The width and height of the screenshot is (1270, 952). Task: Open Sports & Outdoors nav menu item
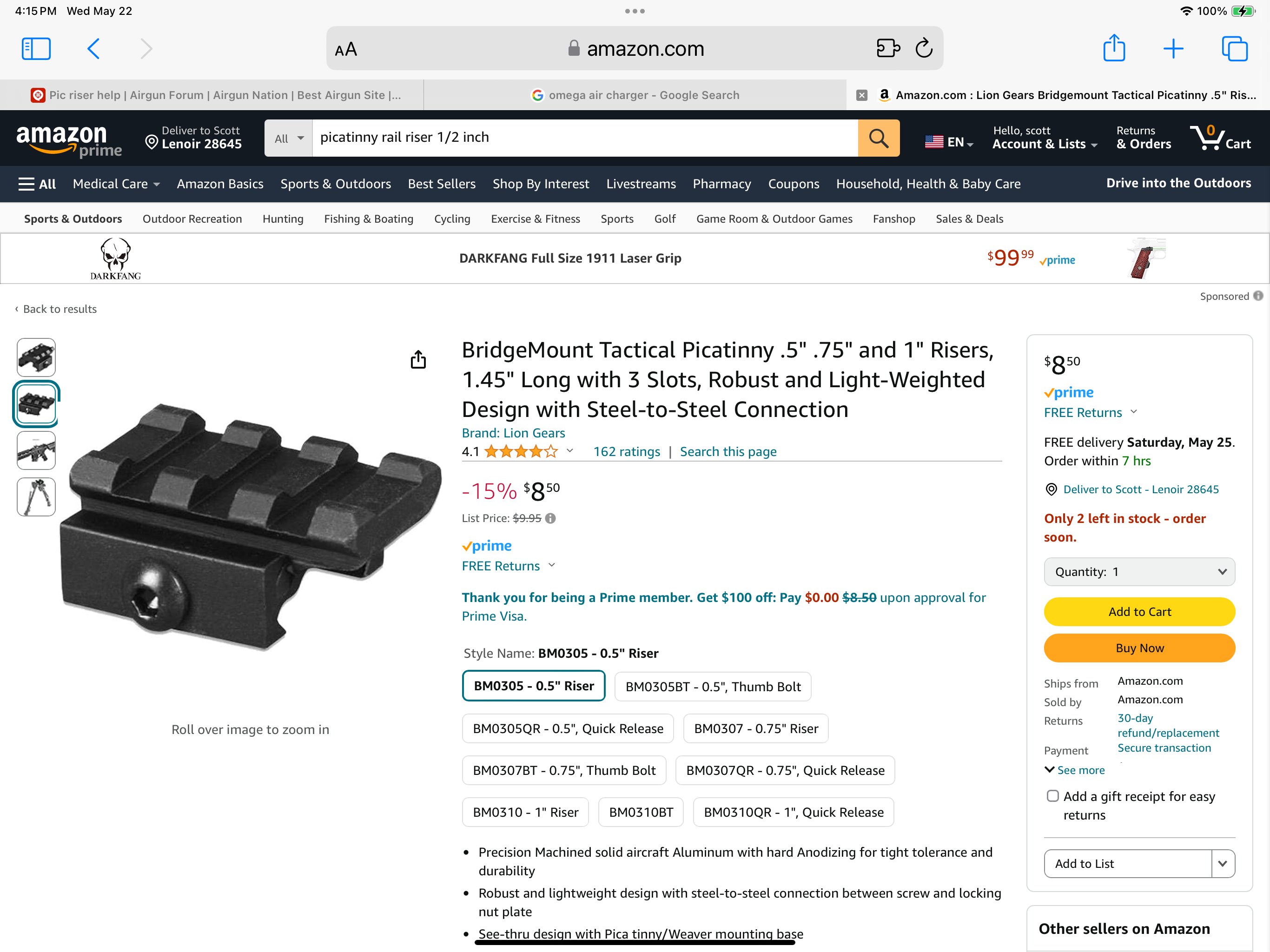pyautogui.click(x=335, y=184)
